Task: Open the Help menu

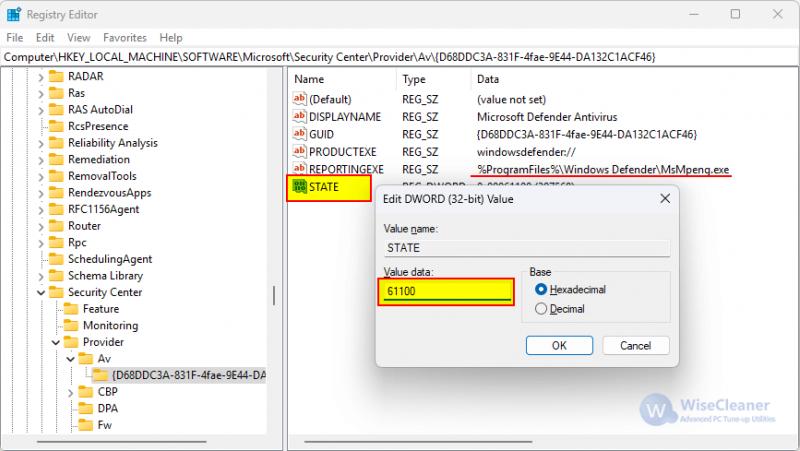Action: [170, 38]
